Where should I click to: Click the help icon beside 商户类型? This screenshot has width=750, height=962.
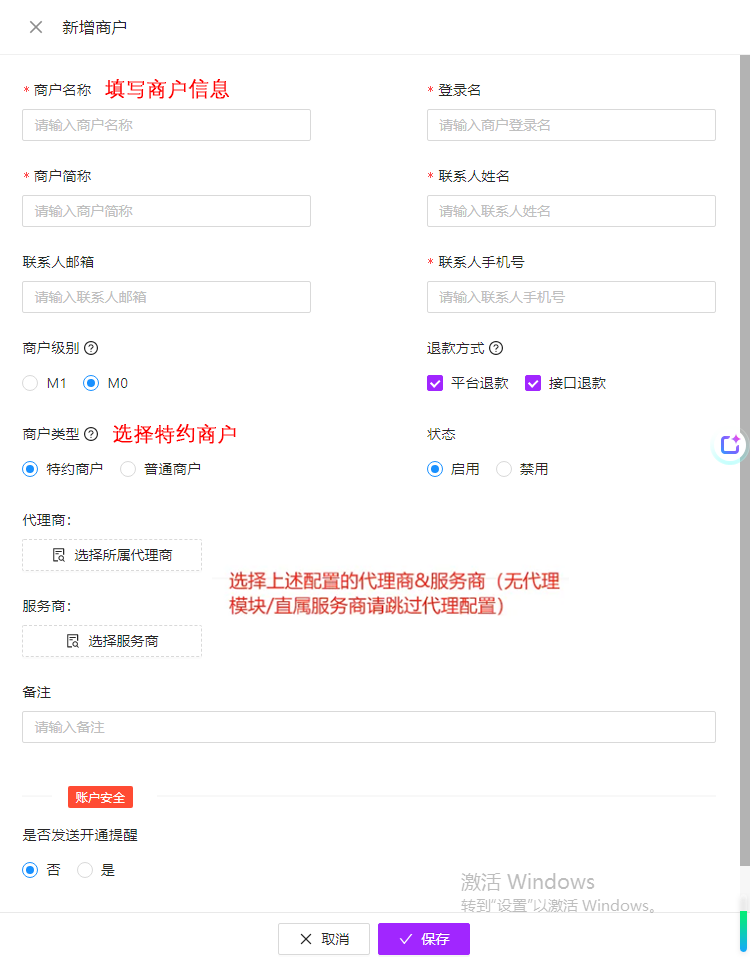point(91,434)
